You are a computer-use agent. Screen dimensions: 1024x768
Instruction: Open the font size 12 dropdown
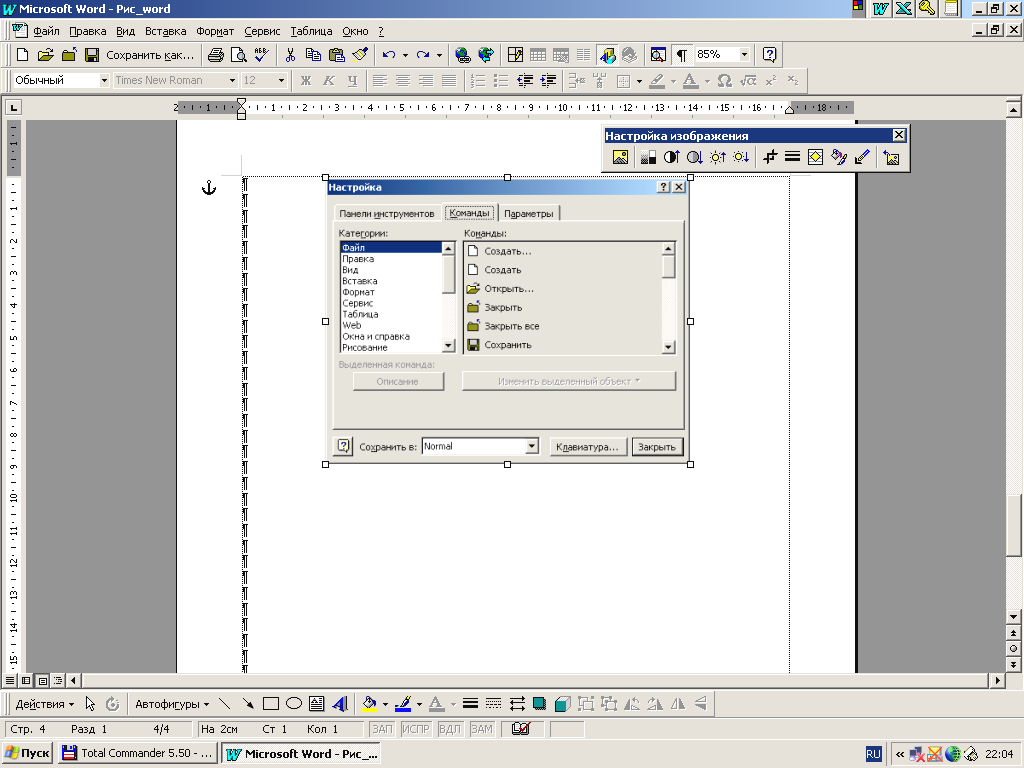pos(281,80)
